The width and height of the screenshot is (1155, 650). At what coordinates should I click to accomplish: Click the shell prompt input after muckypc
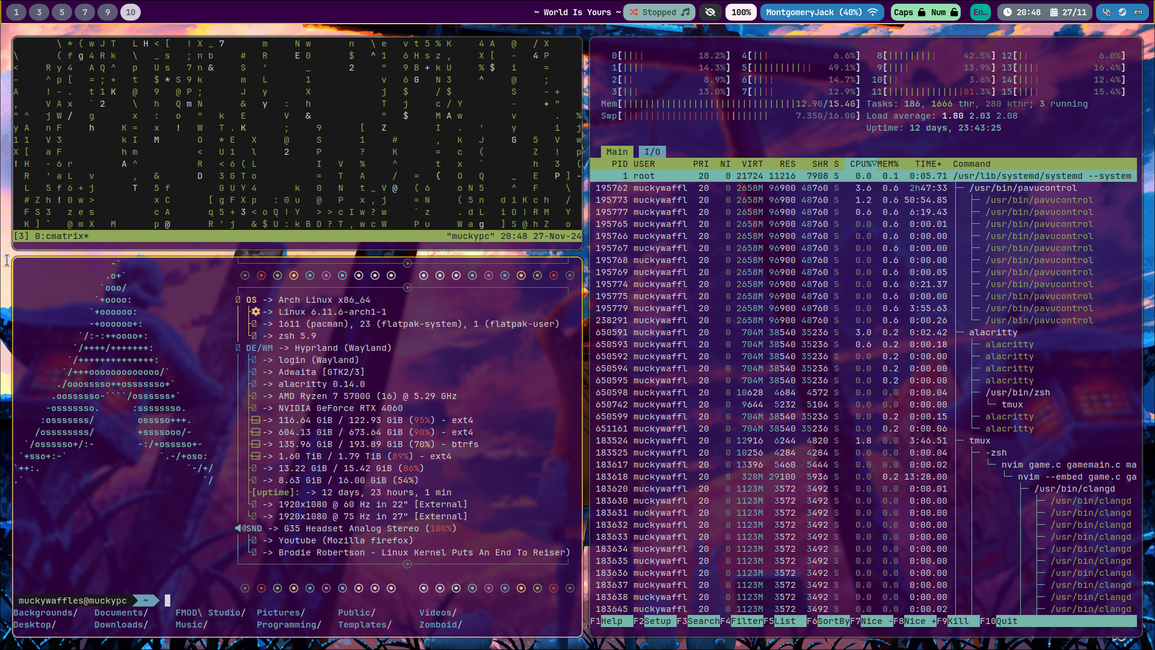pos(167,601)
